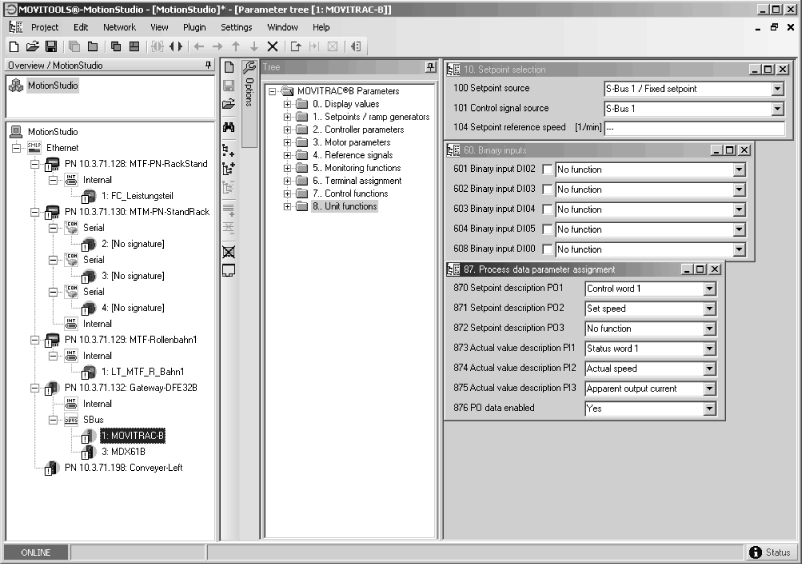
Task: Select the 3.. Motor parameters folder
Action: (351, 142)
